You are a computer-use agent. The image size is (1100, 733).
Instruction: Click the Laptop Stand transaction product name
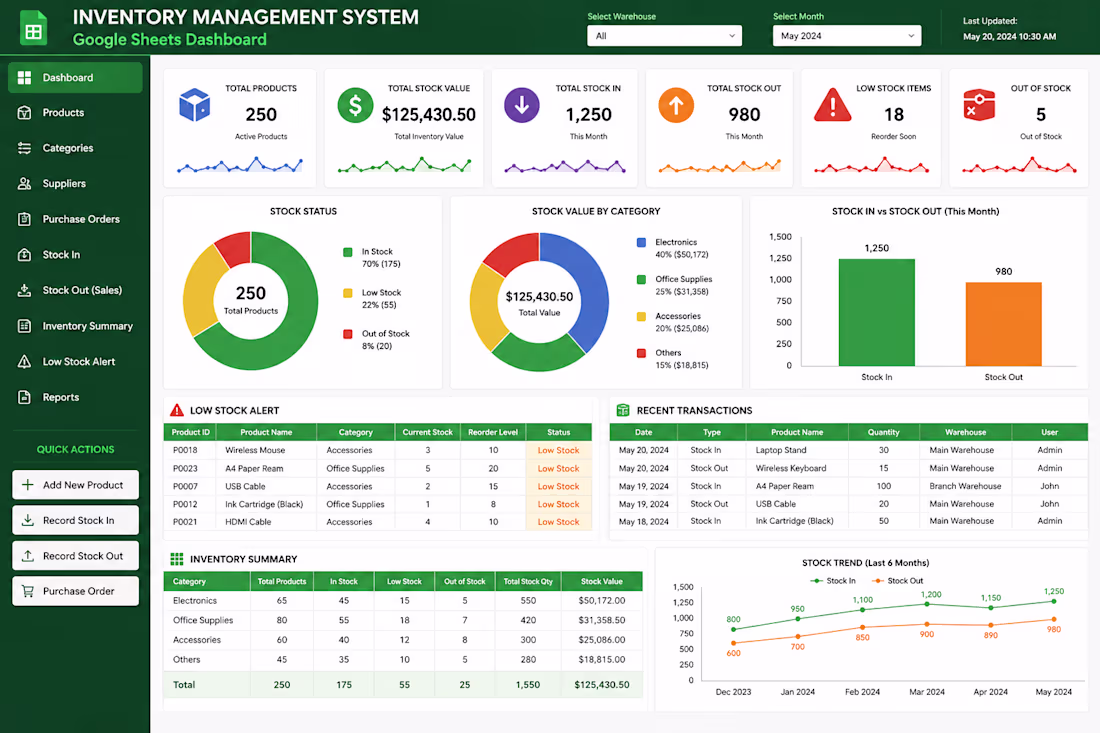click(x=781, y=450)
